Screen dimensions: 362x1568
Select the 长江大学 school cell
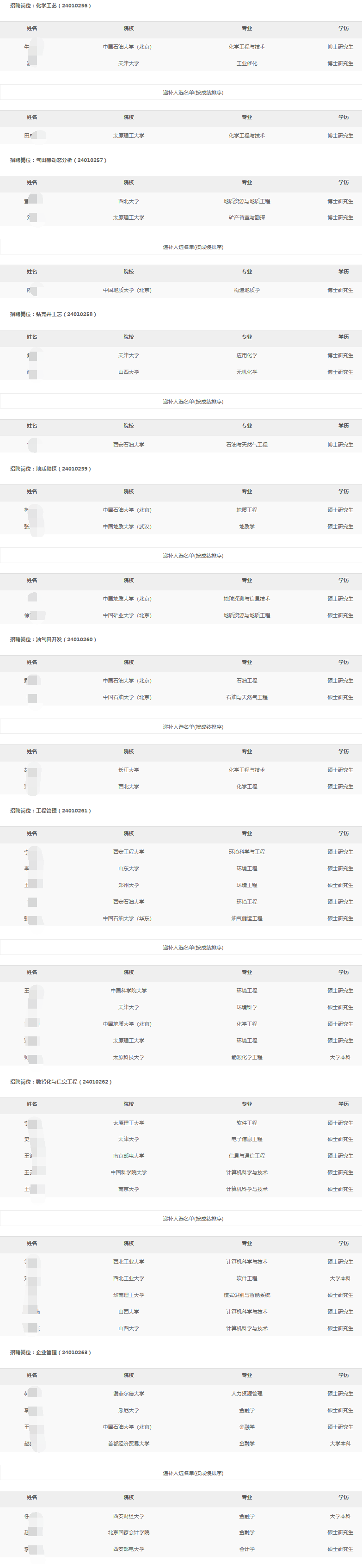pyautogui.click(x=129, y=770)
